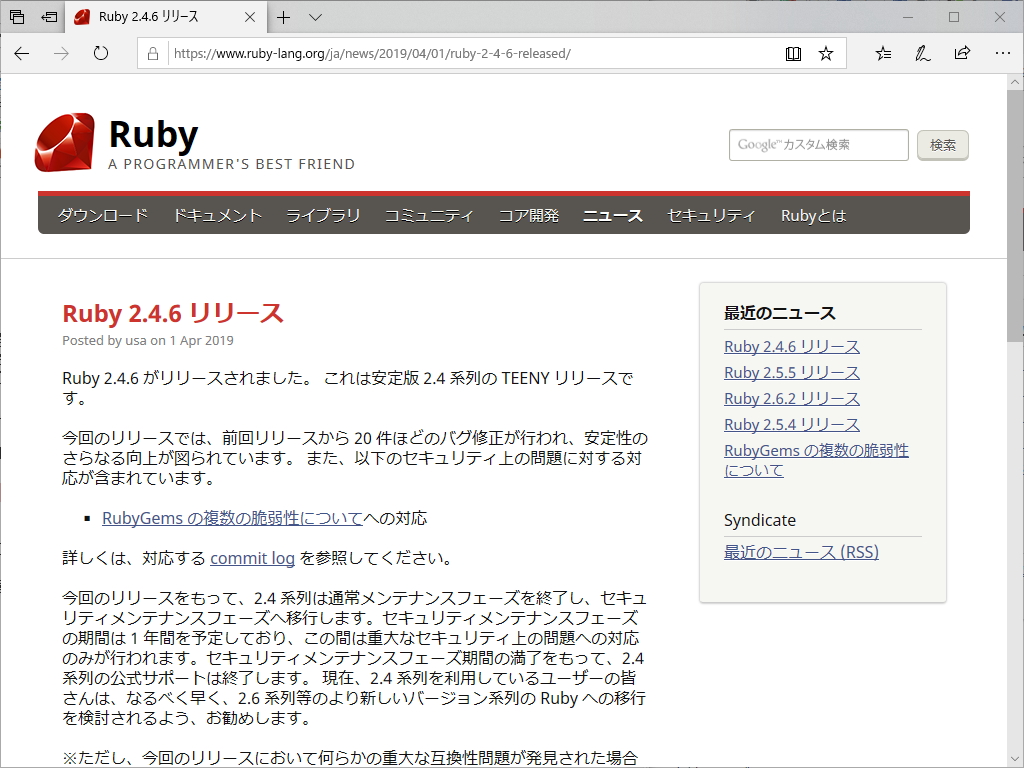Add page to favorites star icon
Screen dimensions: 1024x768
pos(826,54)
